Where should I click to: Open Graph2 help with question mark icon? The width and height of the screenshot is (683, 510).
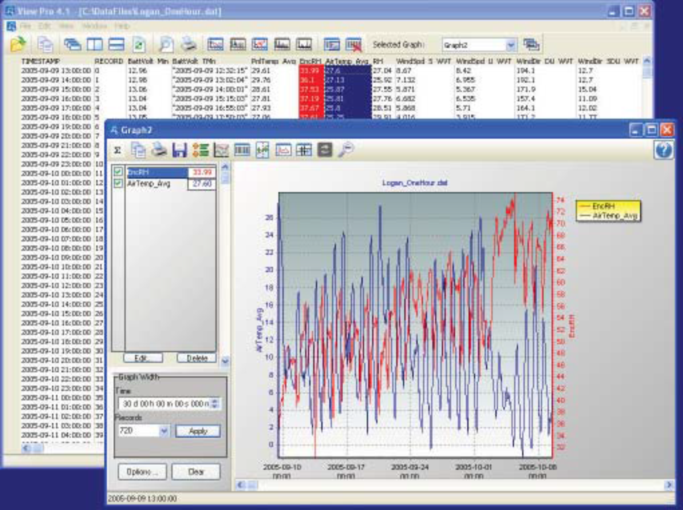coord(663,150)
